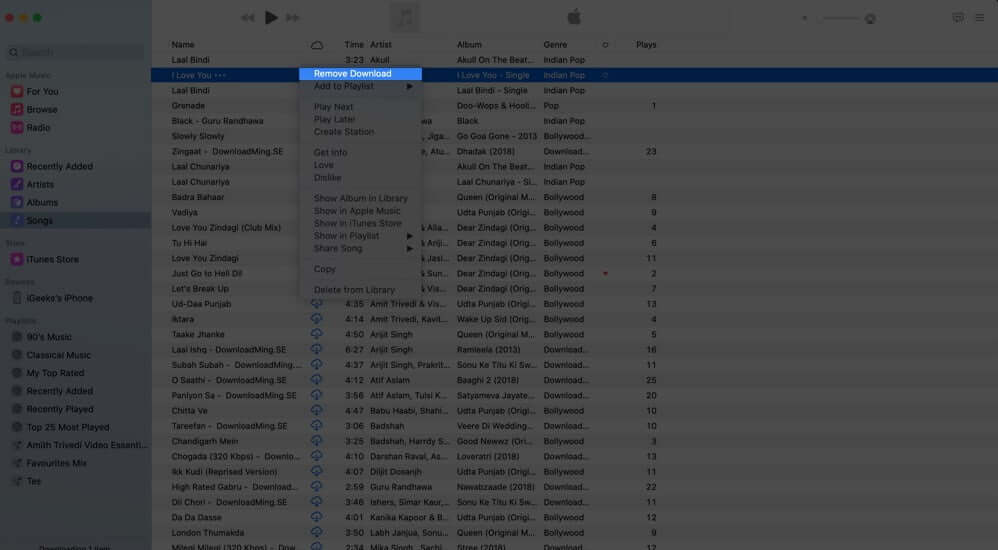Image resolution: width=998 pixels, height=550 pixels.
Task: Download Ud-Daa Punjab via cloud icon
Action: 316,304
